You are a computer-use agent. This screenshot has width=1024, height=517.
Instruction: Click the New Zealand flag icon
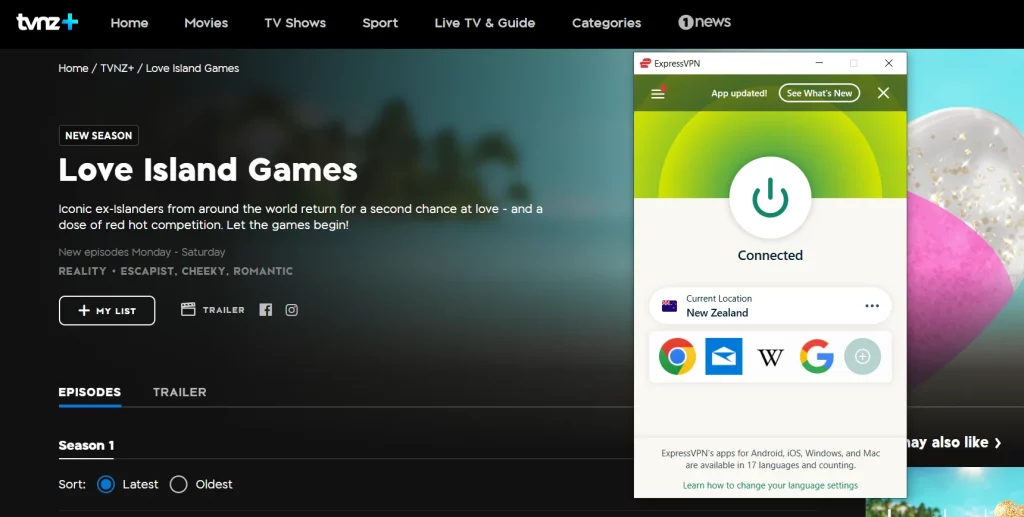click(x=669, y=306)
